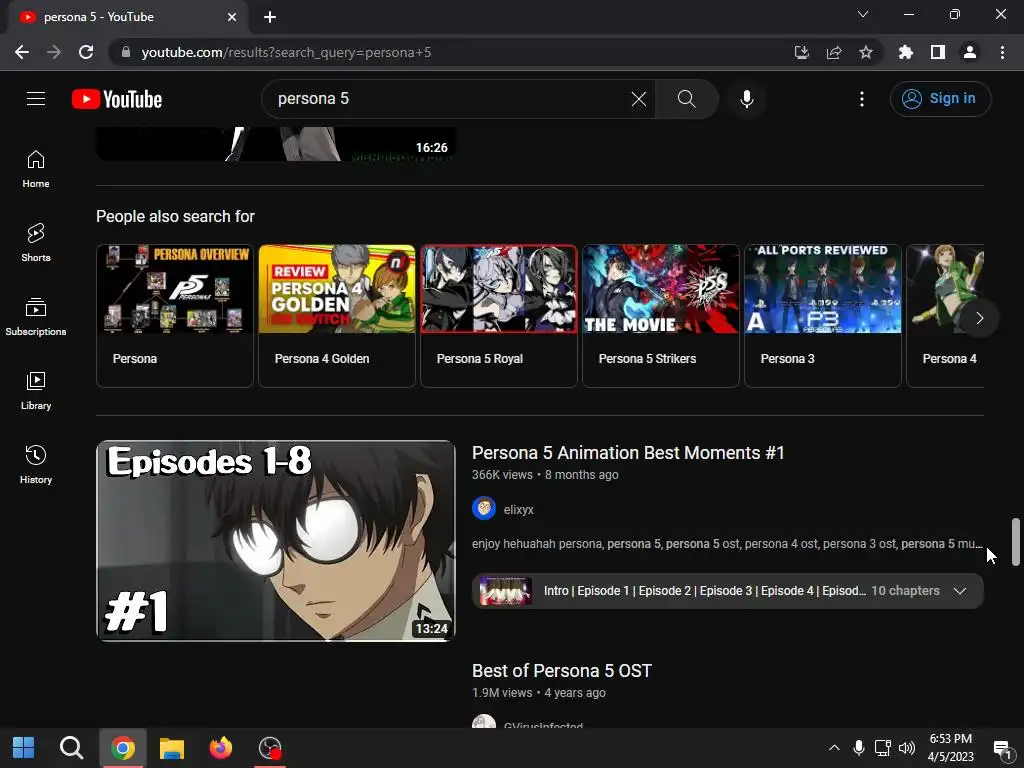Image resolution: width=1024 pixels, height=768 pixels.
Task: Select the Persona 3 card
Action: tap(822, 315)
